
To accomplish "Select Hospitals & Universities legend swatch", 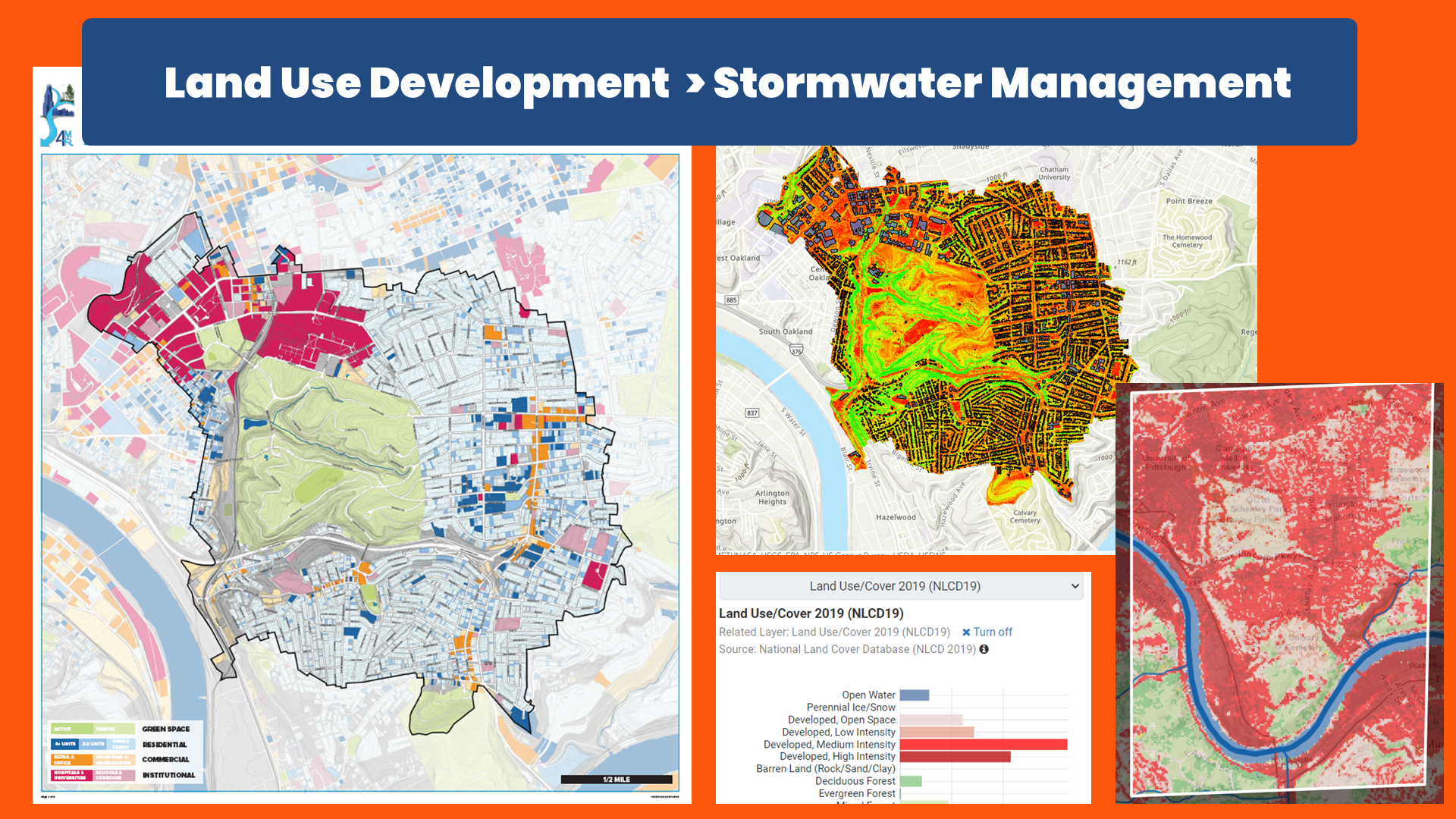I will [x=71, y=775].
